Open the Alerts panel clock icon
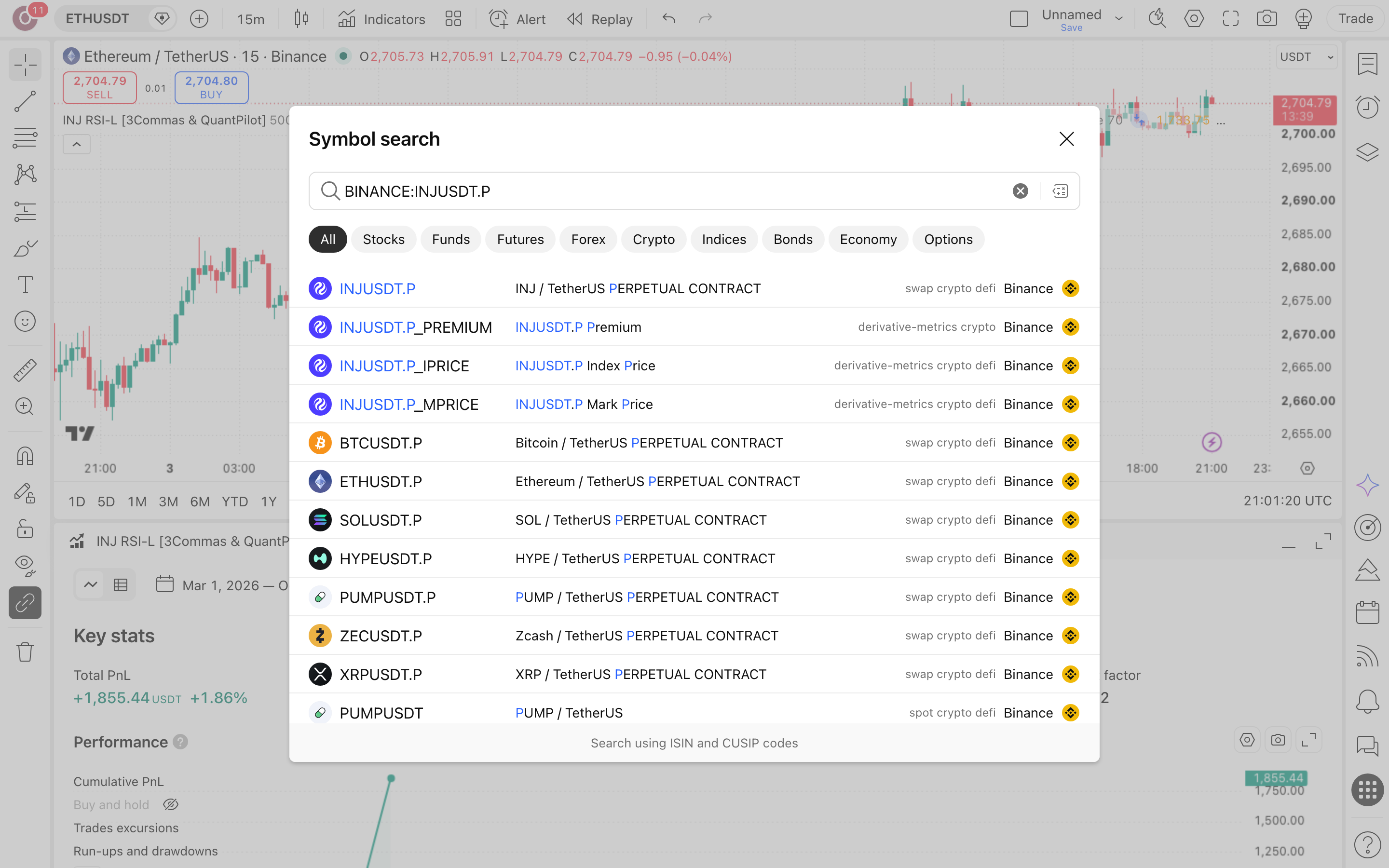 coord(1367,107)
